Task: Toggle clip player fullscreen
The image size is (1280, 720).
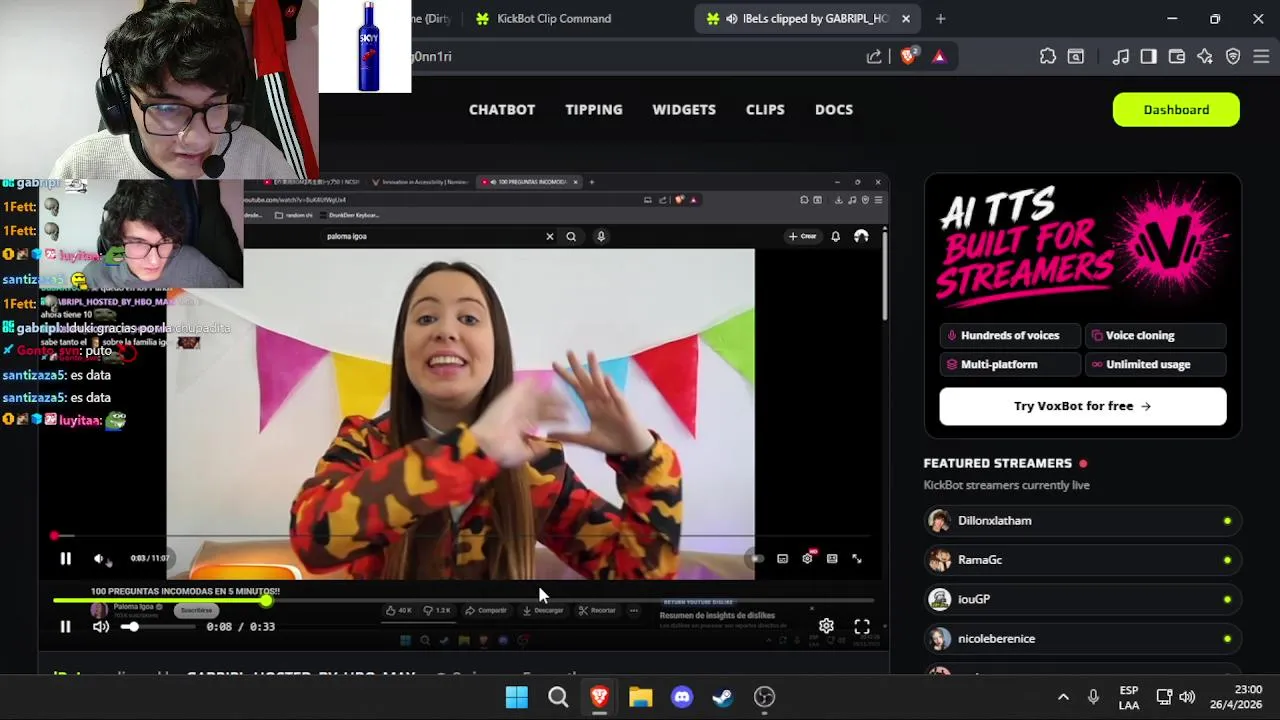Action: click(x=862, y=627)
